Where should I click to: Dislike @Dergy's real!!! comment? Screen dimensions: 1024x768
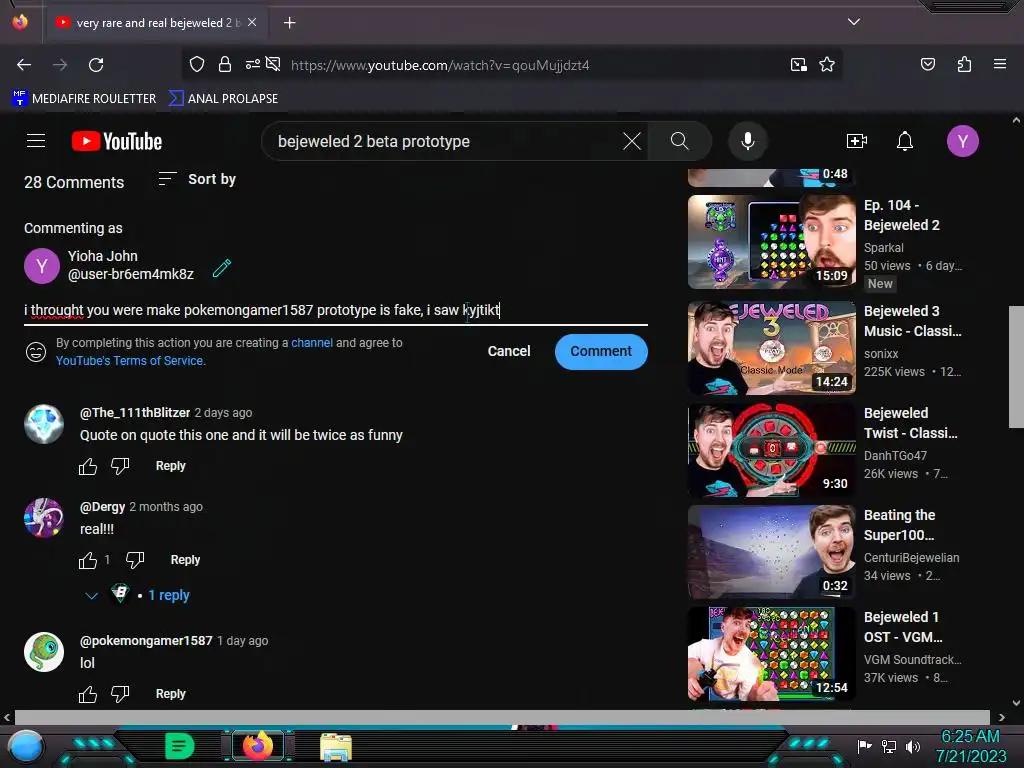(135, 560)
